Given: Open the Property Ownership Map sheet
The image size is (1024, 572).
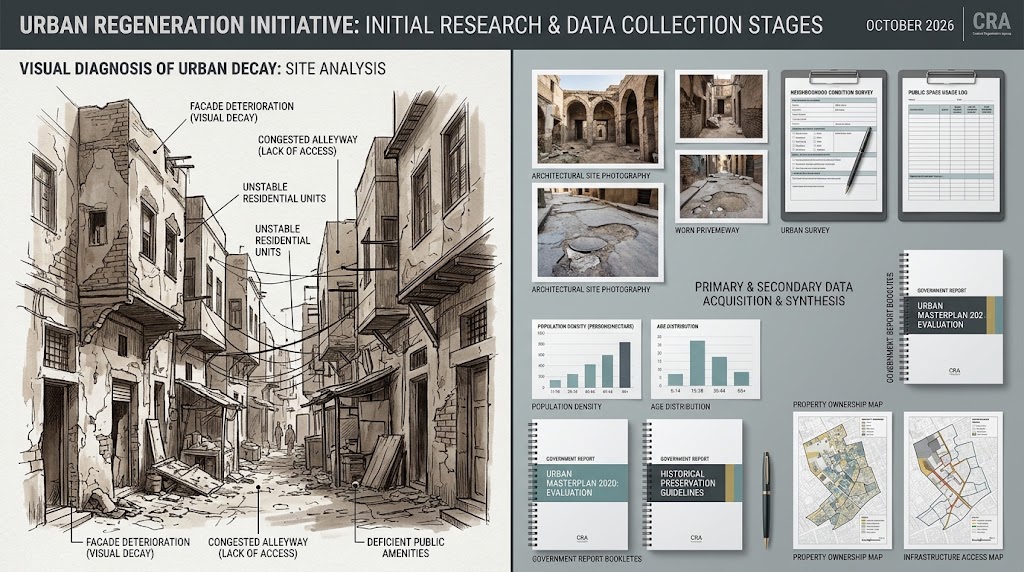Looking at the screenshot, I should 842,480.
